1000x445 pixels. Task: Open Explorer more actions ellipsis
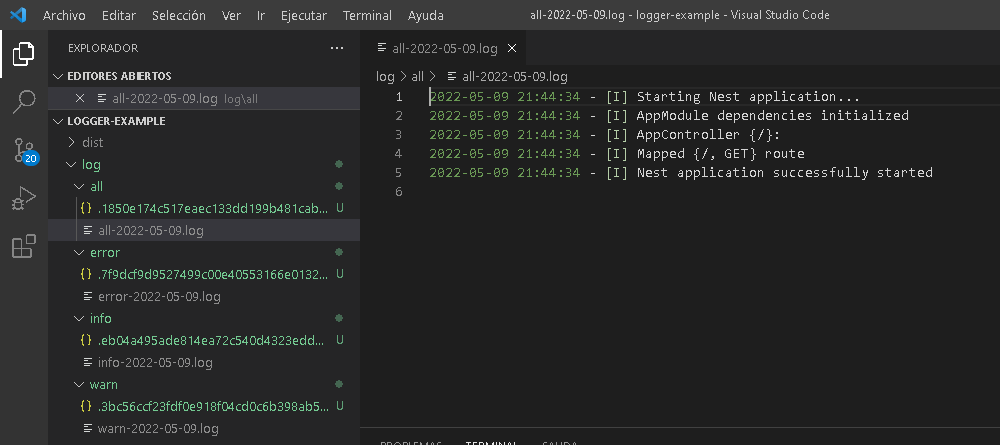click(337, 48)
